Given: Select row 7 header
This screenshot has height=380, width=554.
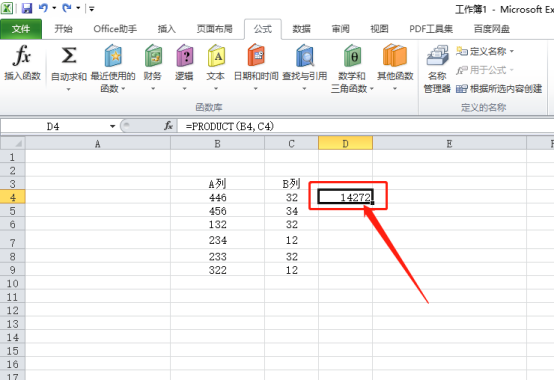Looking at the screenshot, I should (13, 240).
